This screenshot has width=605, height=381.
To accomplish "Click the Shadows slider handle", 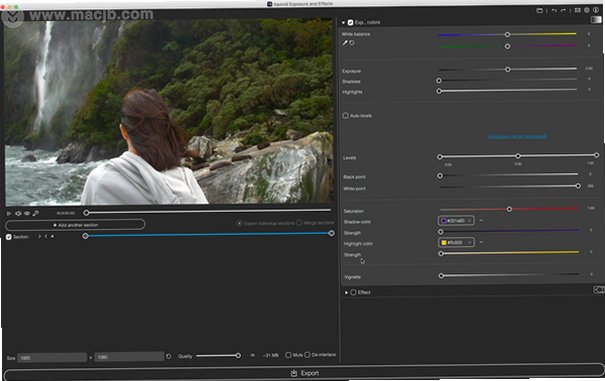I will 439,81.
